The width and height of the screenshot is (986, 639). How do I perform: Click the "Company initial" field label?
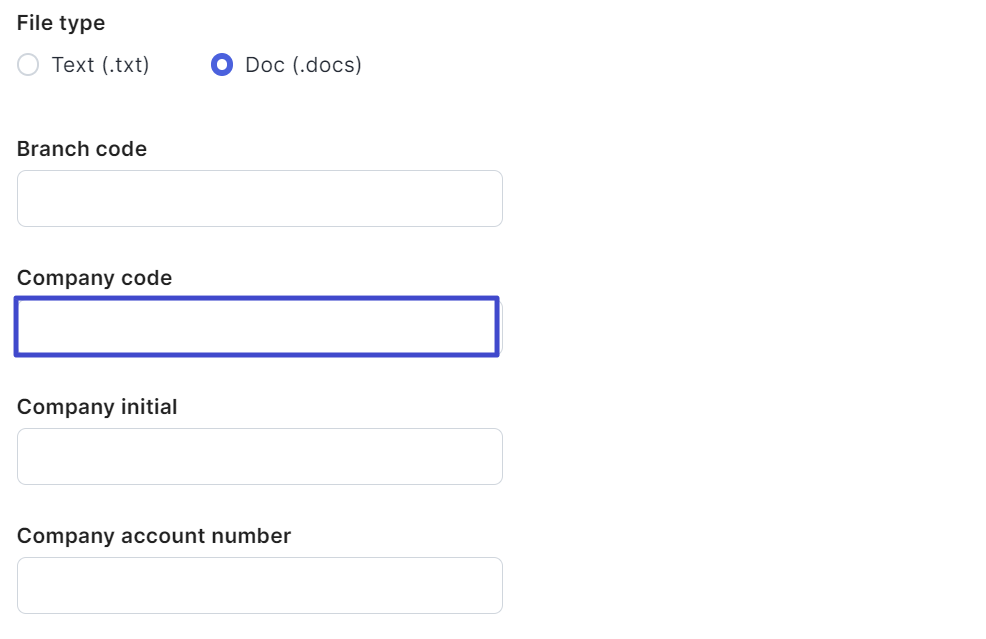tap(97, 407)
